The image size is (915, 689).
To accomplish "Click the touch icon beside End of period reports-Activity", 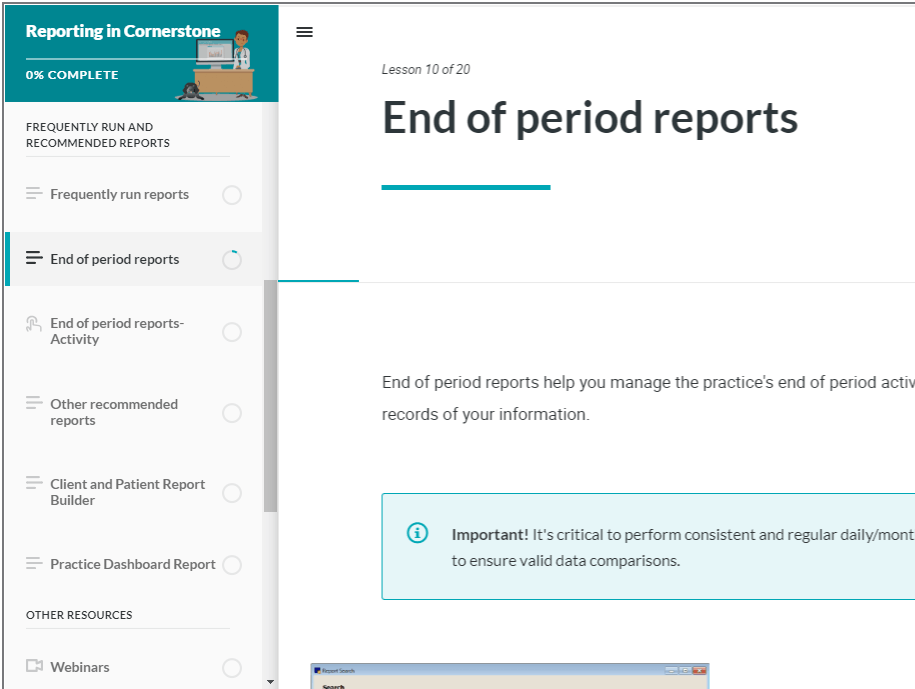I will [x=33, y=323].
